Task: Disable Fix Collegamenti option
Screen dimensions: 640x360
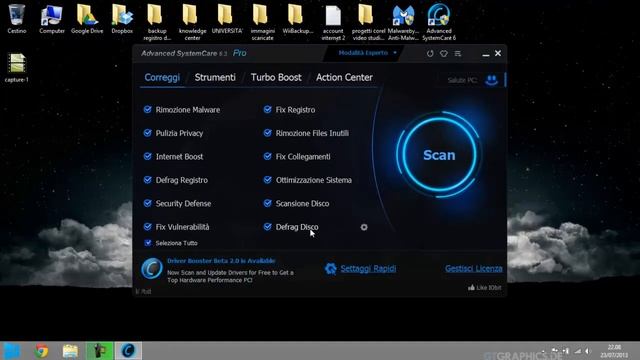Action: coord(267,156)
